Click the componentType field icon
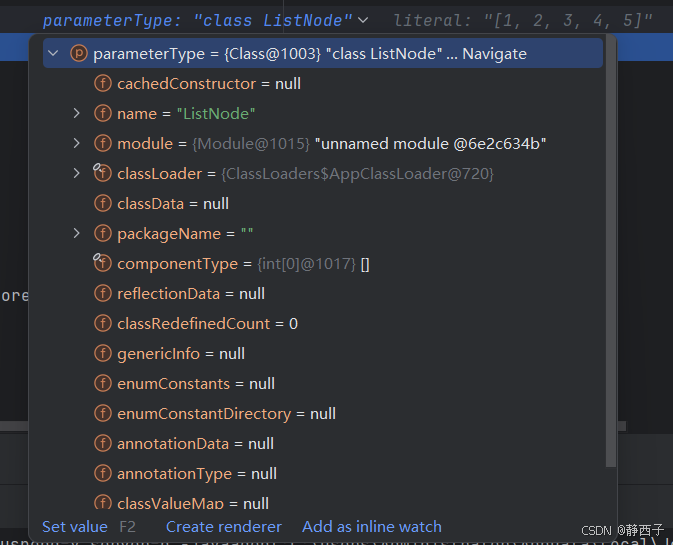Screen dimensions: 673x545 [103, 263]
